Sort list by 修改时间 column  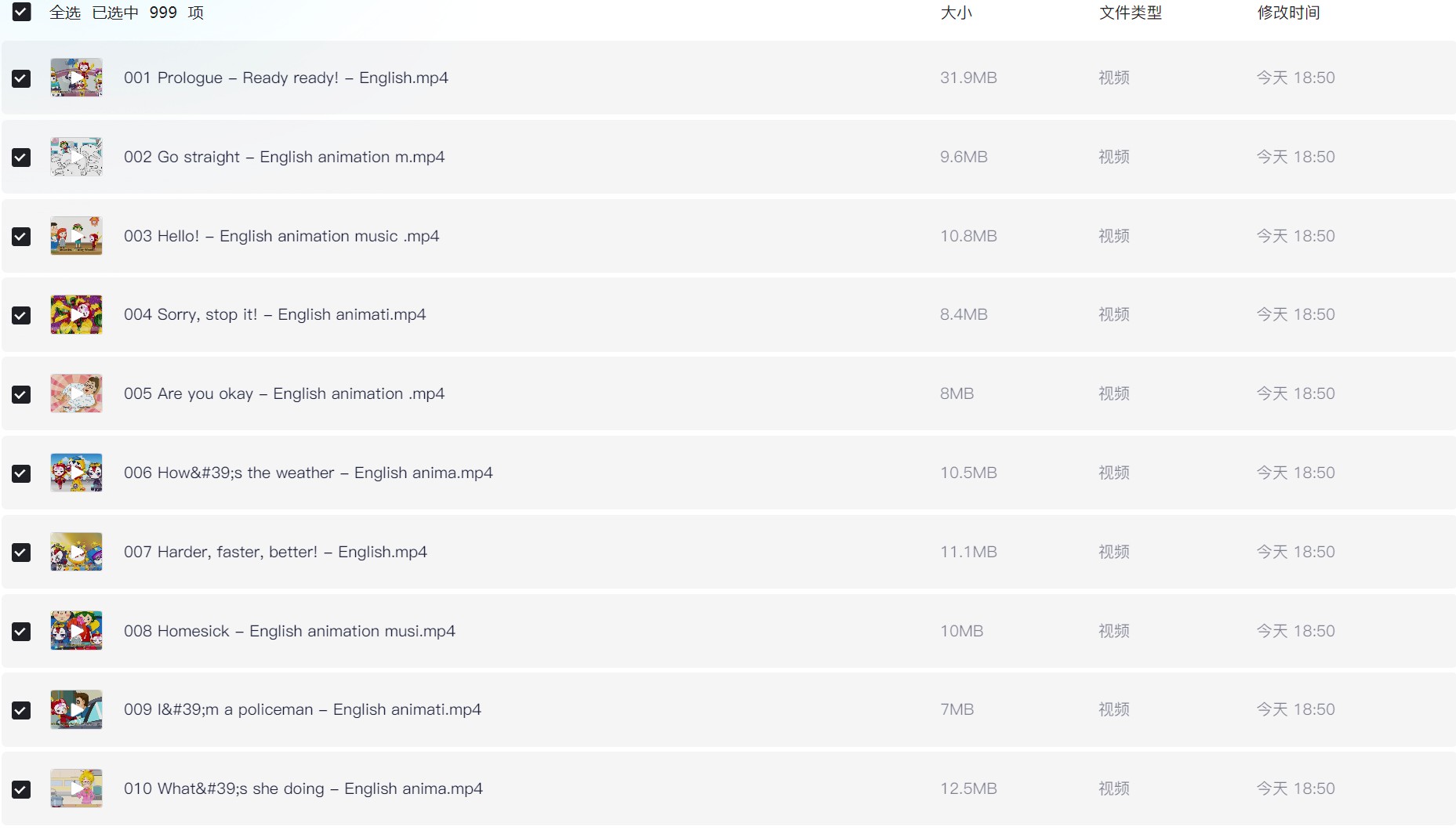coord(1288,13)
